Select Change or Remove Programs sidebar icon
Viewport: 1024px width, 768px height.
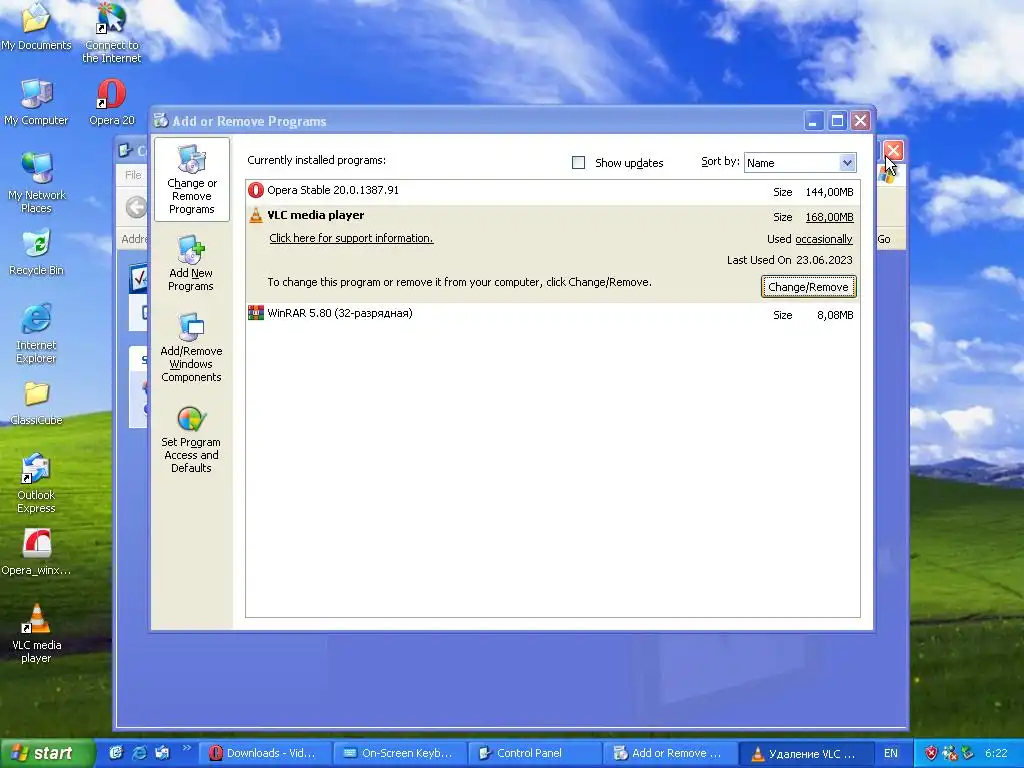pyautogui.click(x=191, y=179)
